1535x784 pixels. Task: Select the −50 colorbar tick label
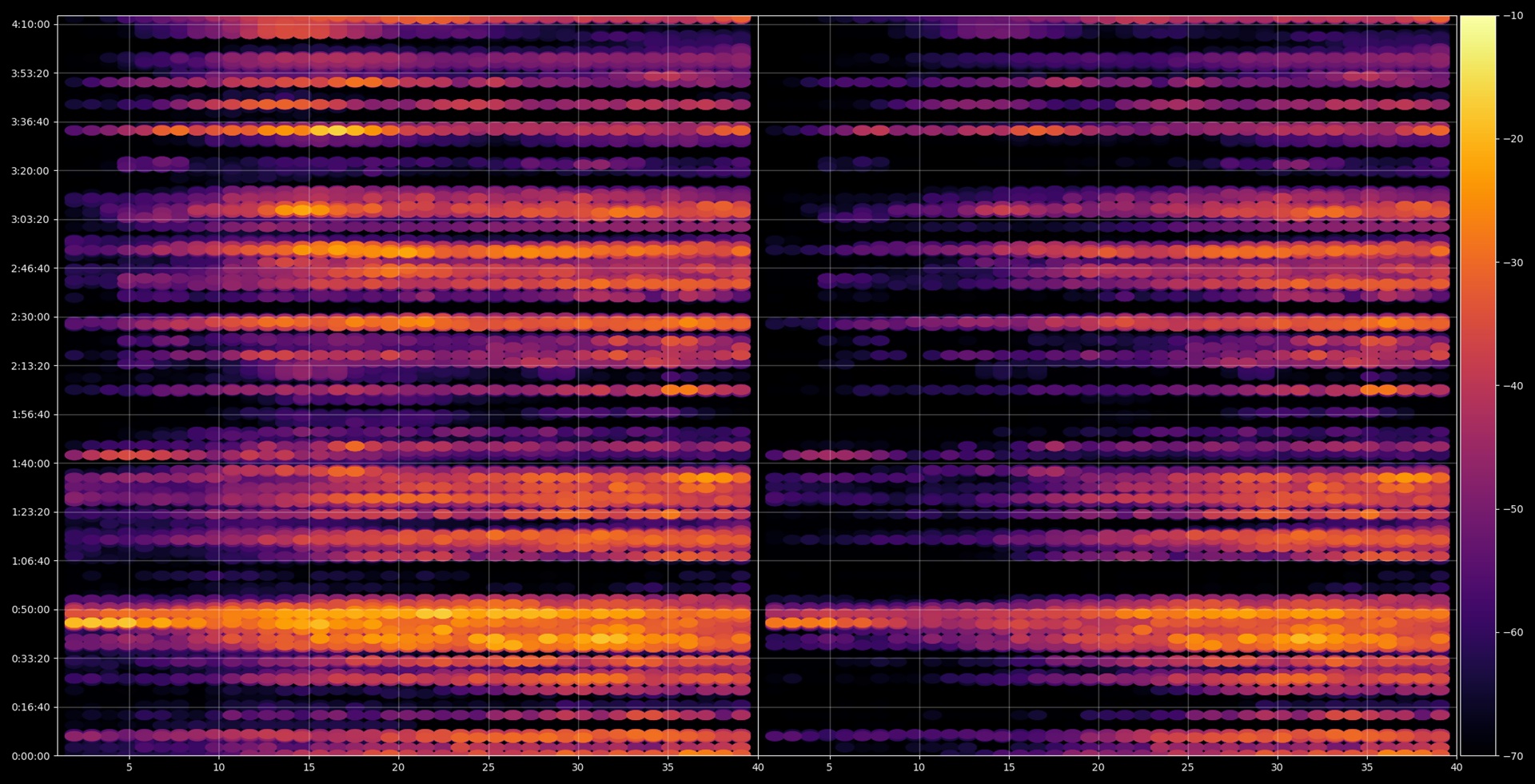tap(1513, 509)
